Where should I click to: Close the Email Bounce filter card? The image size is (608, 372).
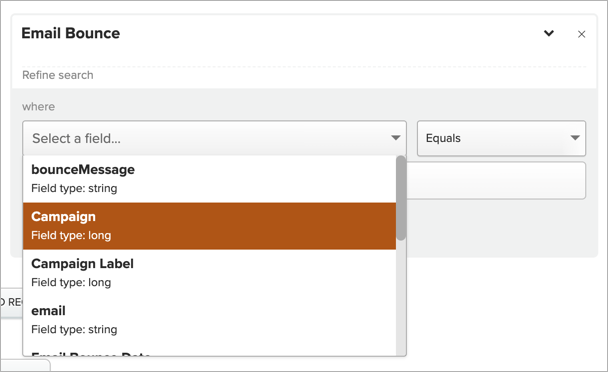tap(581, 35)
